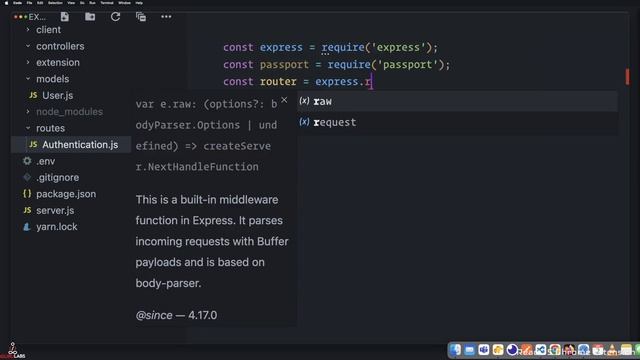Open the Terminal menu in menu bar
Image resolution: width=640 pixels, height=360 pixels.
(107, 3)
